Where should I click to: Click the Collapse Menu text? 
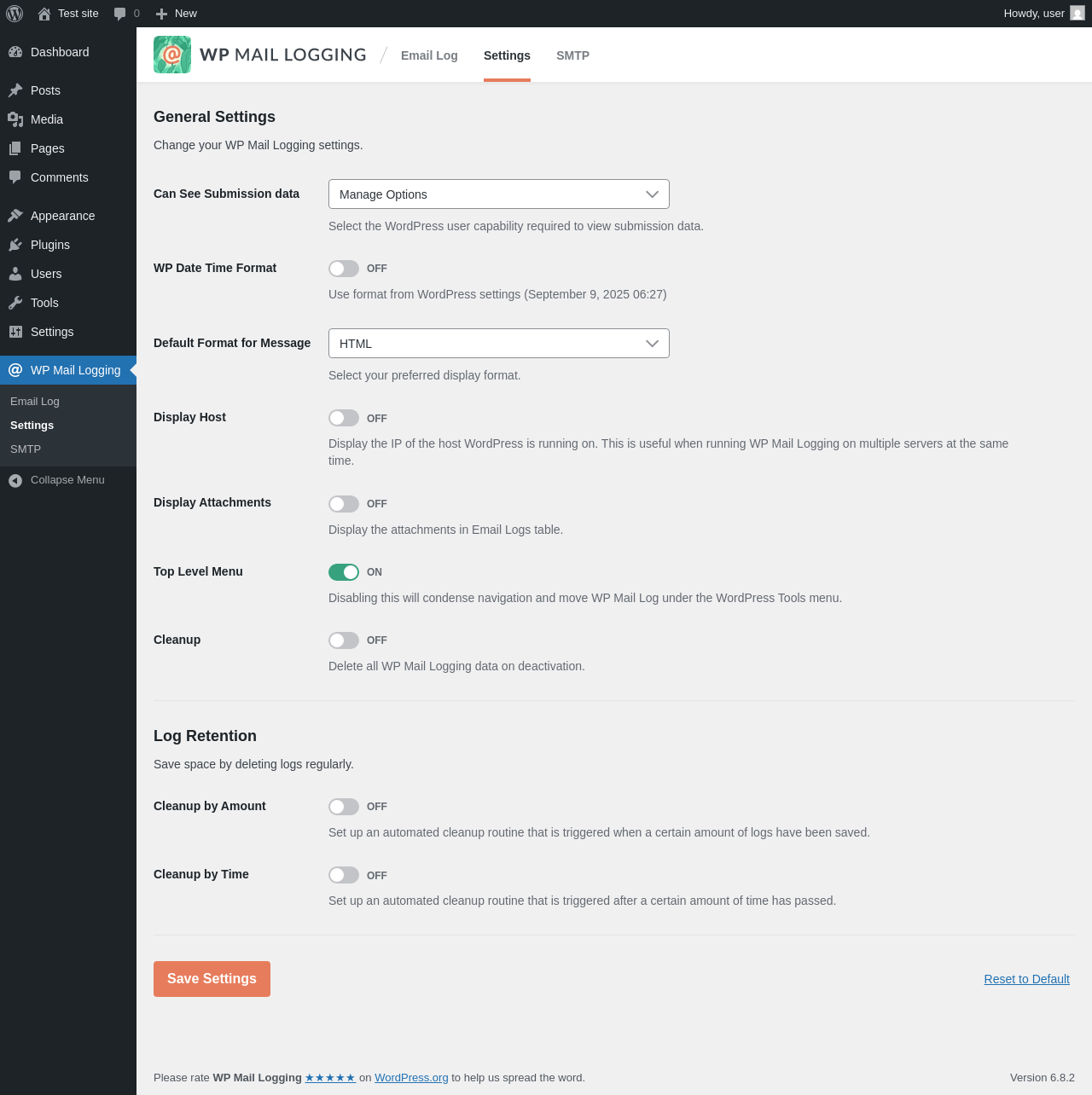coord(67,480)
